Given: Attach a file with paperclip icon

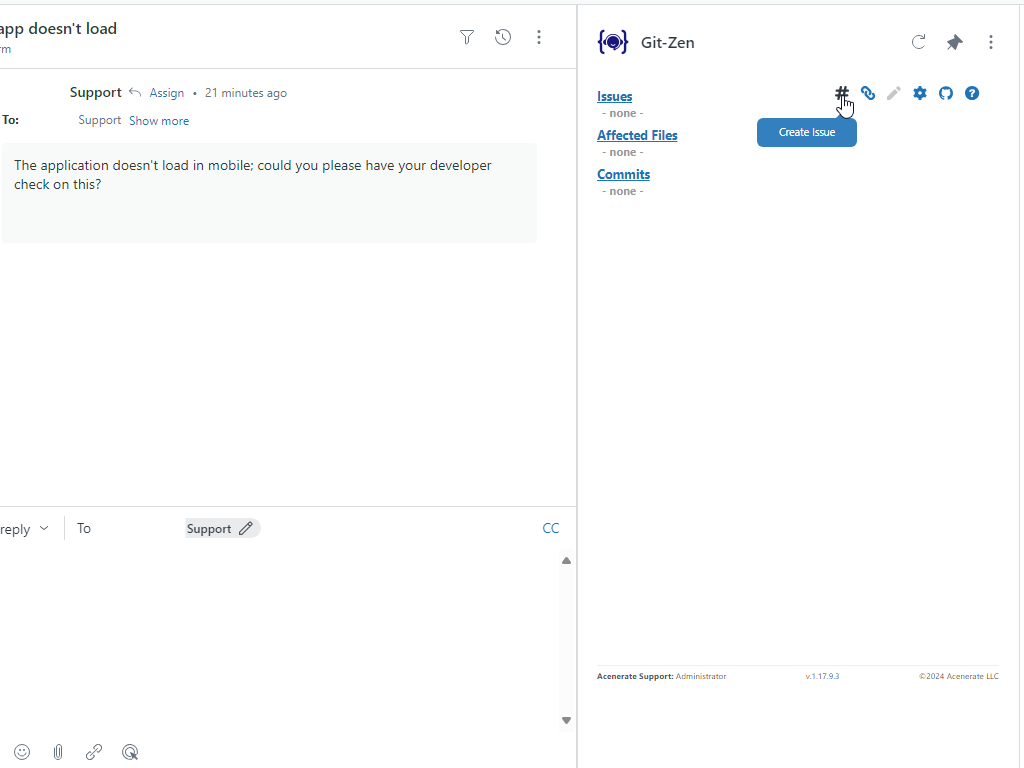Looking at the screenshot, I should (58, 752).
